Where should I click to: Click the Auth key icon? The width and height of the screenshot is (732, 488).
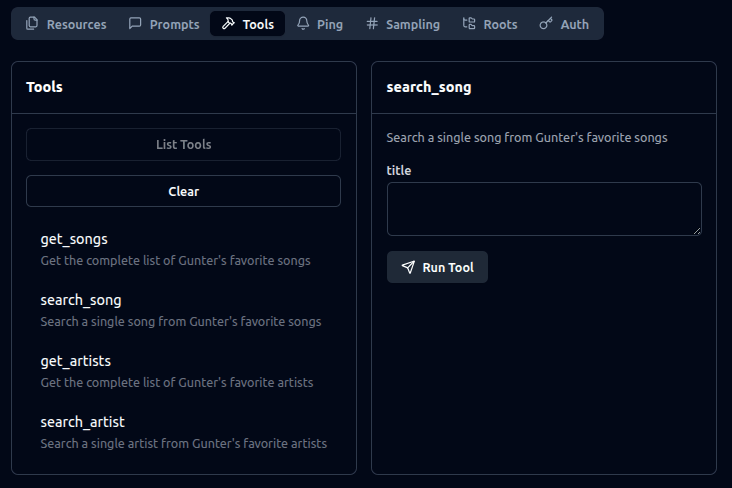click(x=546, y=24)
